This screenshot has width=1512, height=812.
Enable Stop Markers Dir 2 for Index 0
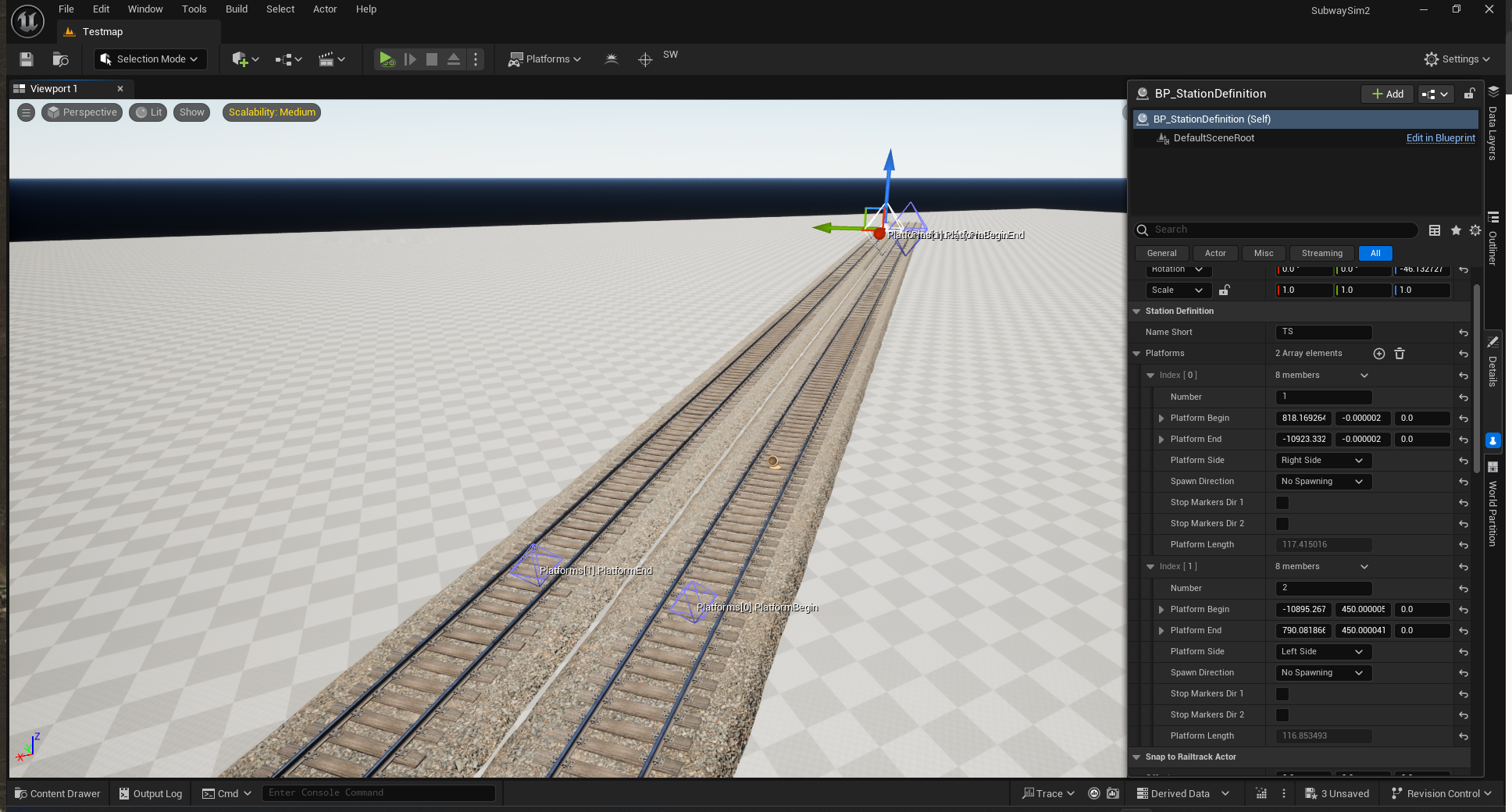[x=1282, y=524]
